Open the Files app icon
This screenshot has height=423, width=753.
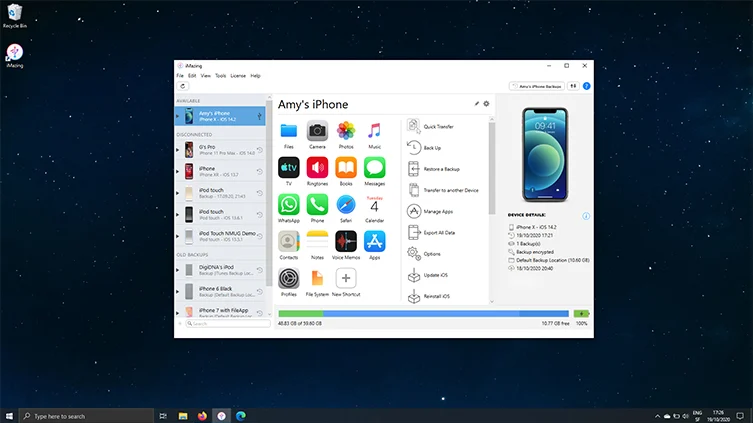tap(289, 131)
